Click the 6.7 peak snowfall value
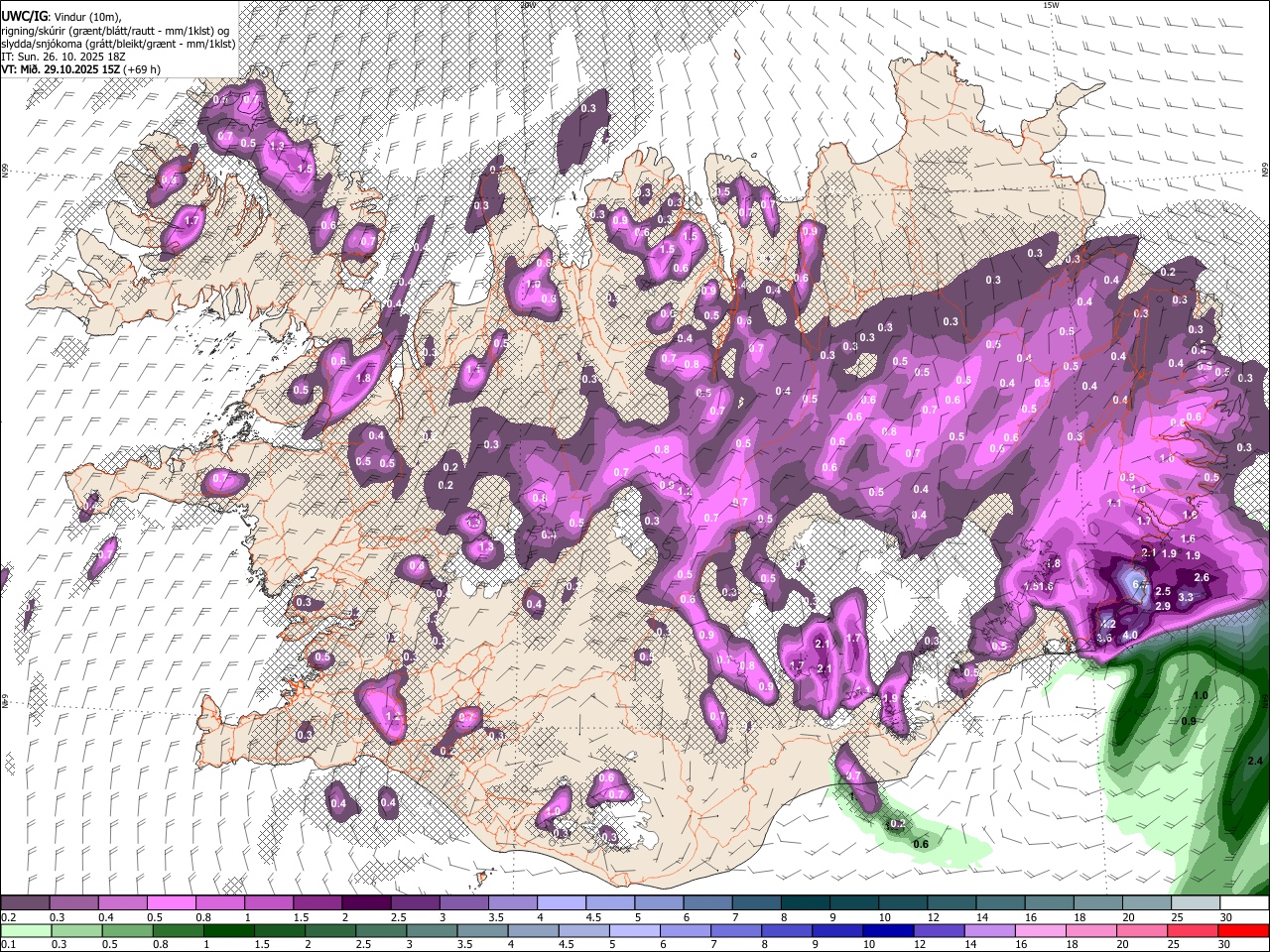This screenshot has width=1270, height=952. coord(1140,585)
